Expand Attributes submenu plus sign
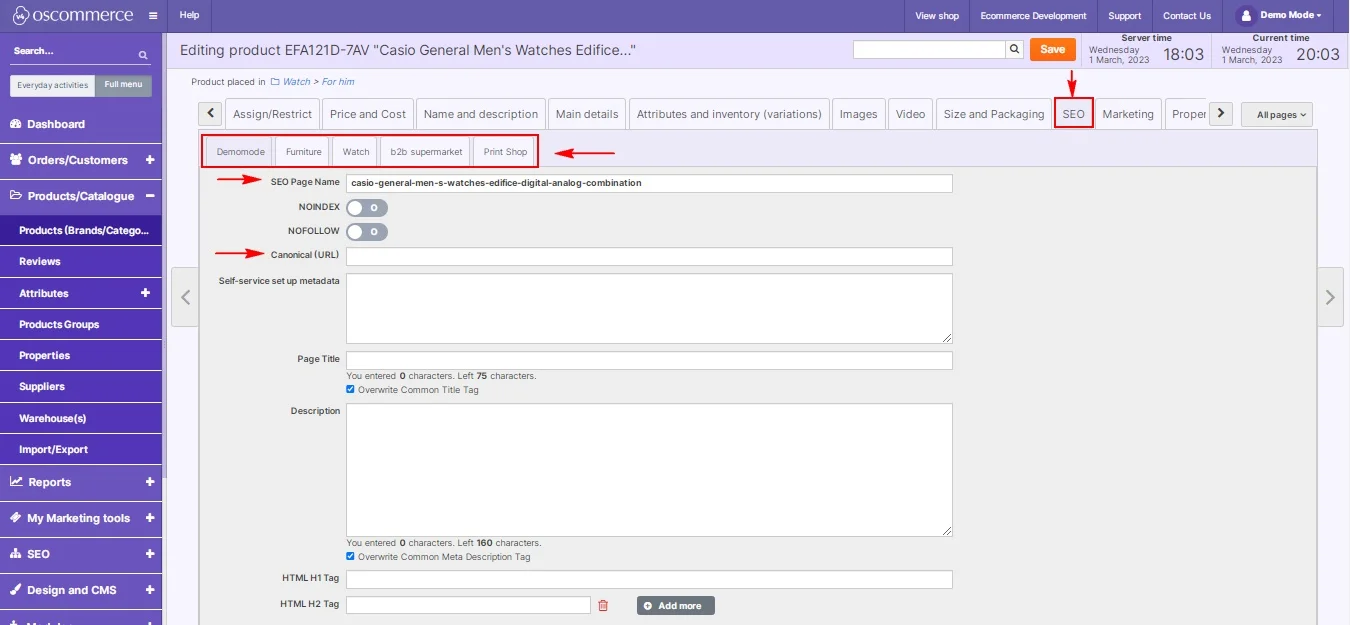Image resolution: width=1350 pixels, height=625 pixels. coord(146,293)
